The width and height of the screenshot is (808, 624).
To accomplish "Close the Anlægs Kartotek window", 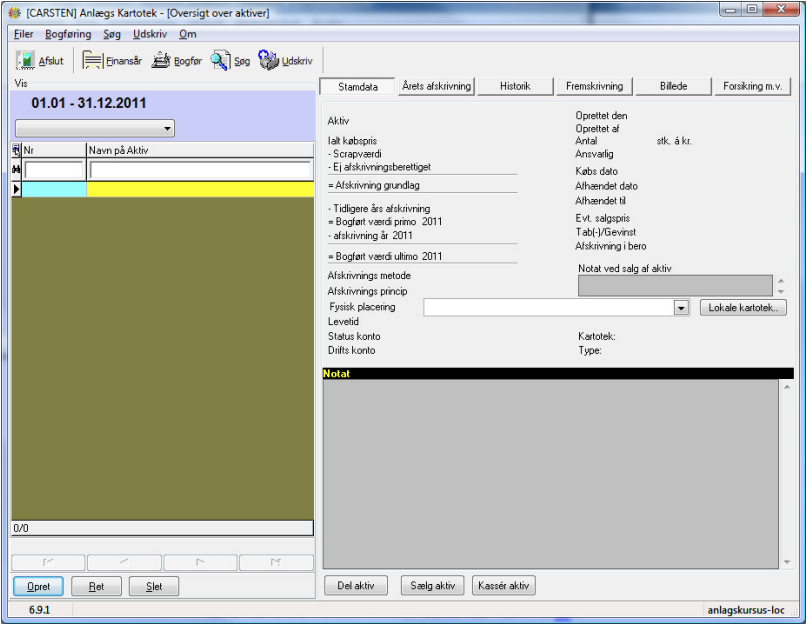I will (x=781, y=9).
